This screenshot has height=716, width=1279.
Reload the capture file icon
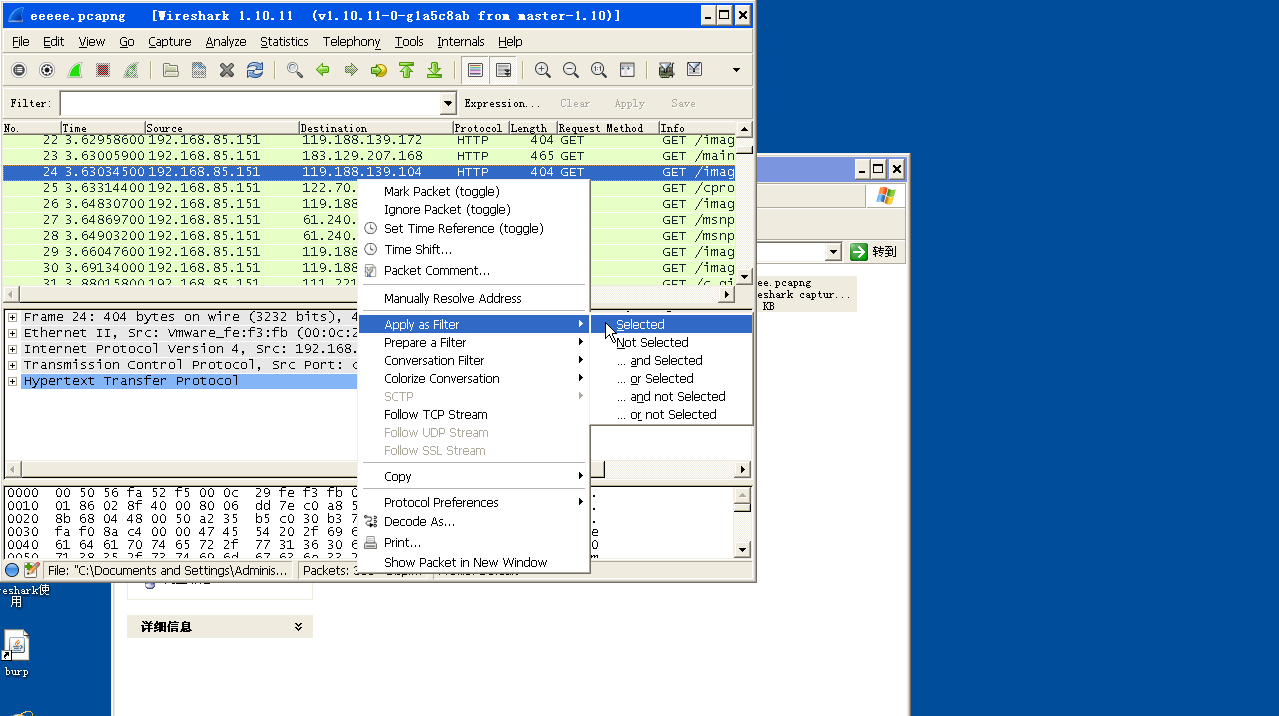[255, 70]
